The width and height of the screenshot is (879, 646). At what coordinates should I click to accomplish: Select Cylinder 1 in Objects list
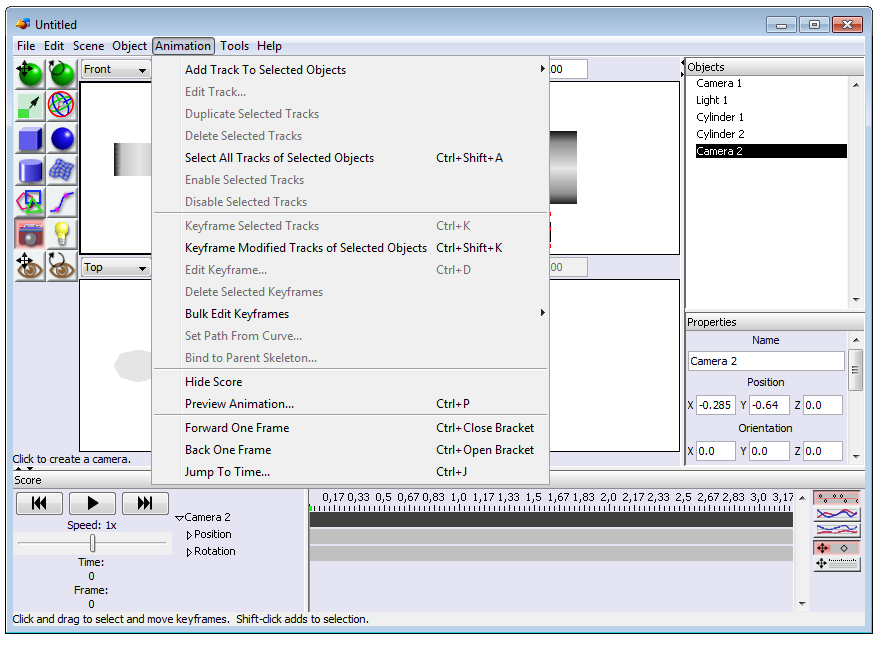(x=720, y=117)
